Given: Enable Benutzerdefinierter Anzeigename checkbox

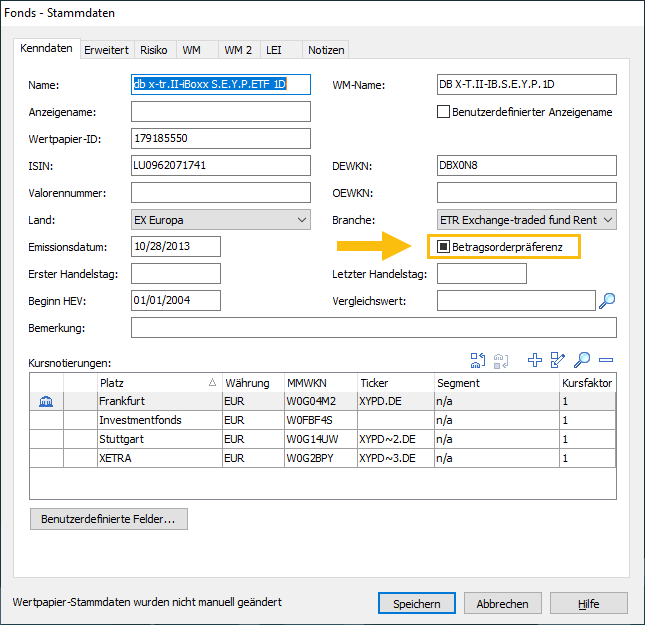Looking at the screenshot, I should 444,112.
